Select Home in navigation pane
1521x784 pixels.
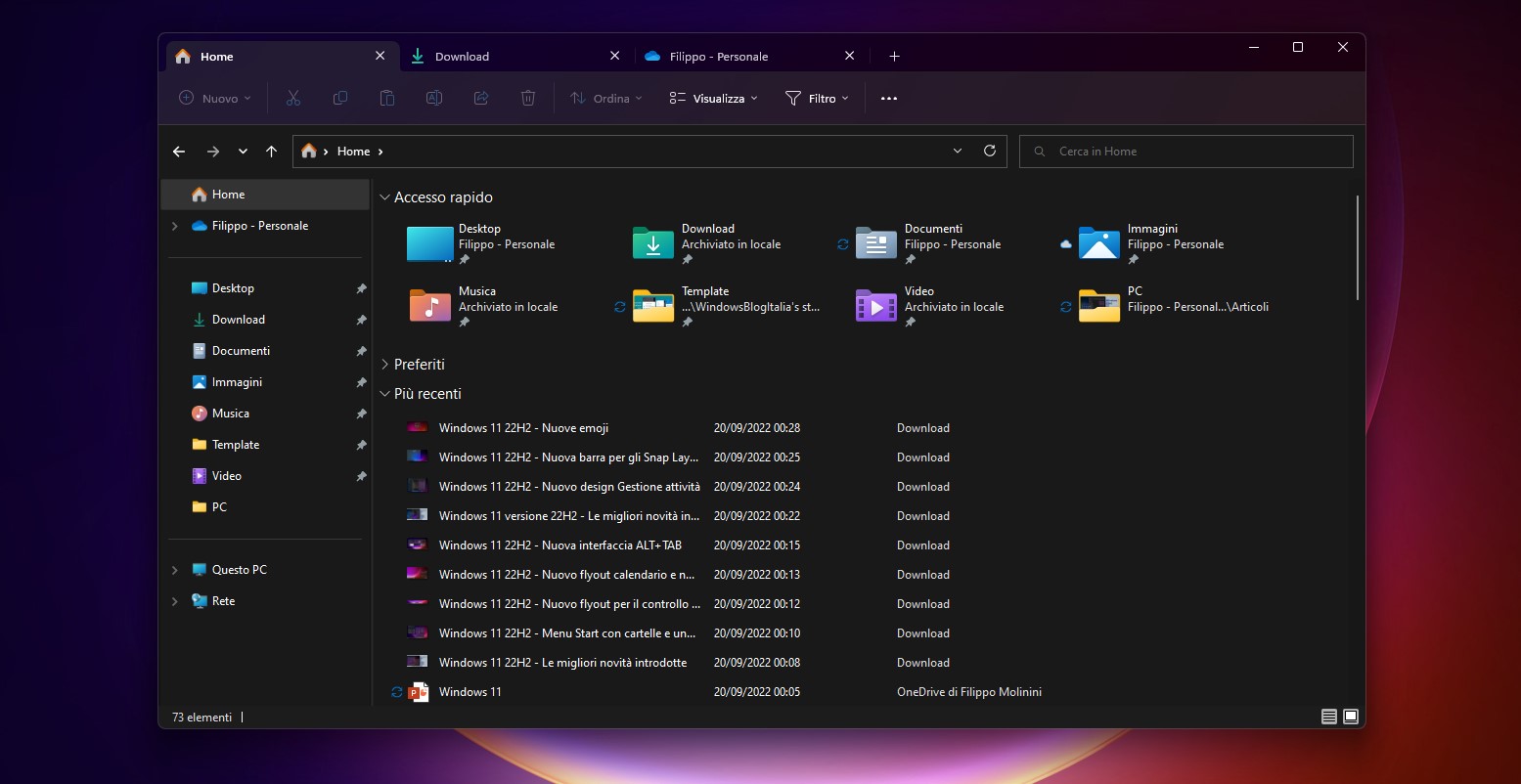265,195
